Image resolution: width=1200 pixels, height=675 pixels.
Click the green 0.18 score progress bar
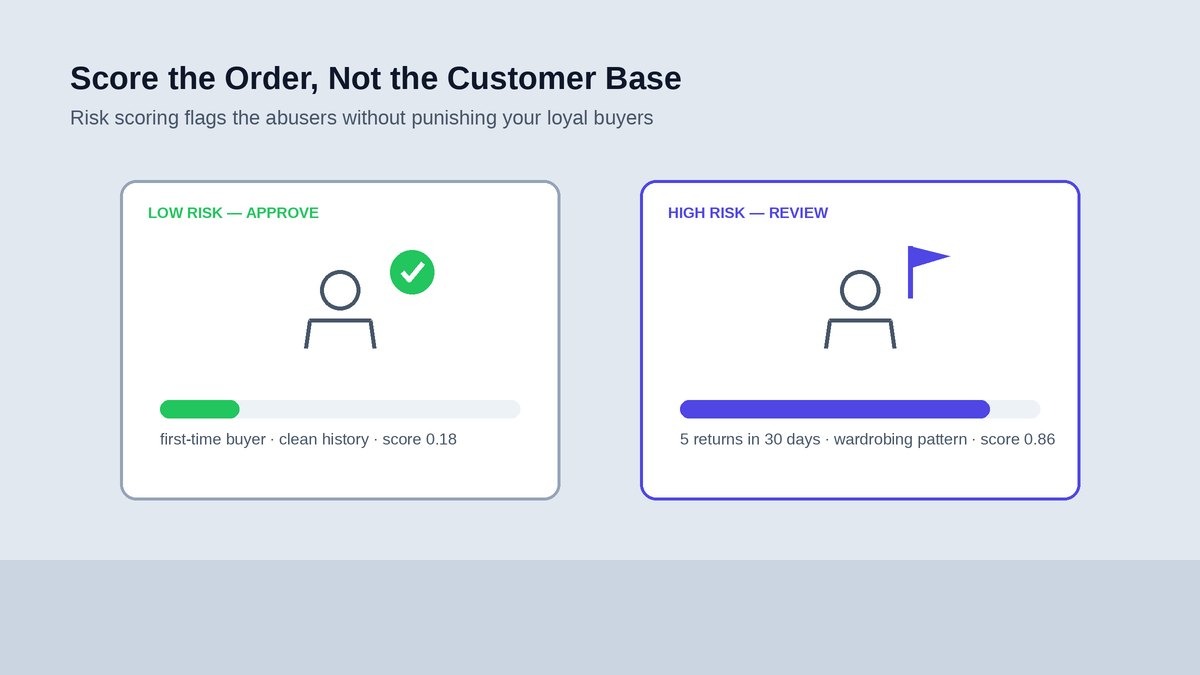340,409
